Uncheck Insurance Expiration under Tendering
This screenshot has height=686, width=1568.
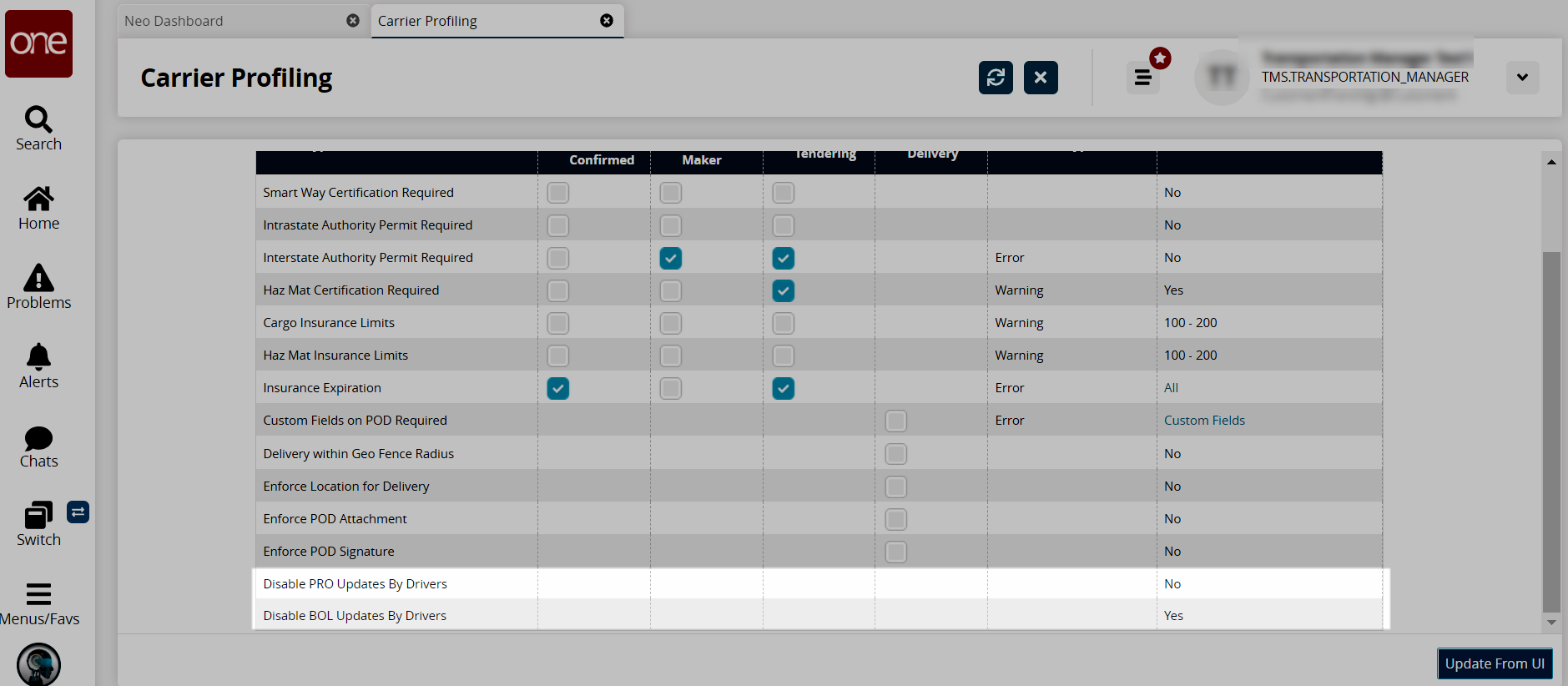coord(784,388)
